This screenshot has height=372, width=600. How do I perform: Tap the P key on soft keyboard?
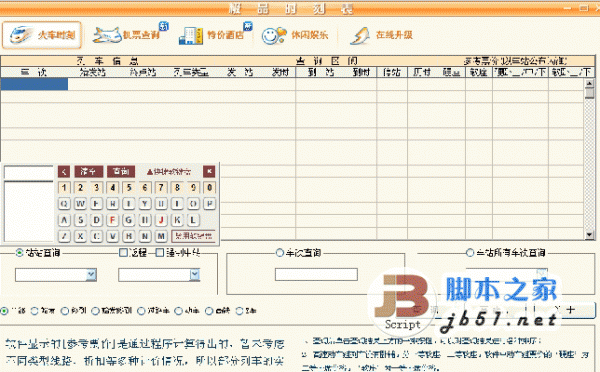(x=209, y=204)
